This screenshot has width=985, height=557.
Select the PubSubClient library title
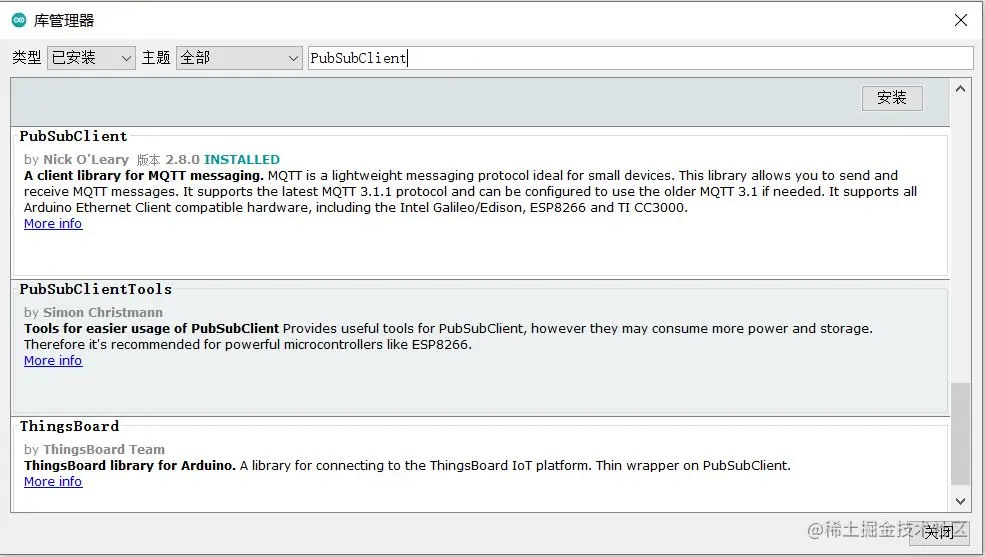(73, 136)
